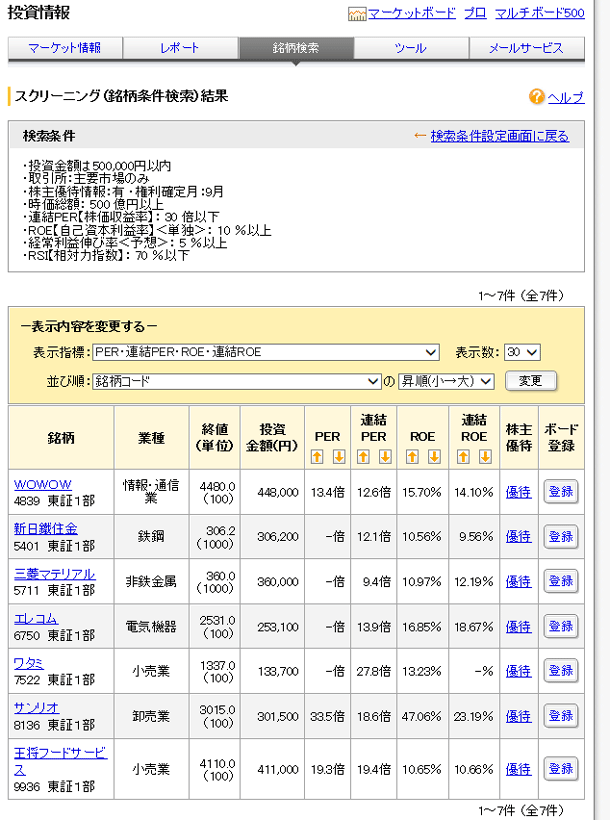610x820 pixels.
Task: Click the 18.67% 連結ROE value
Action: click(474, 627)
